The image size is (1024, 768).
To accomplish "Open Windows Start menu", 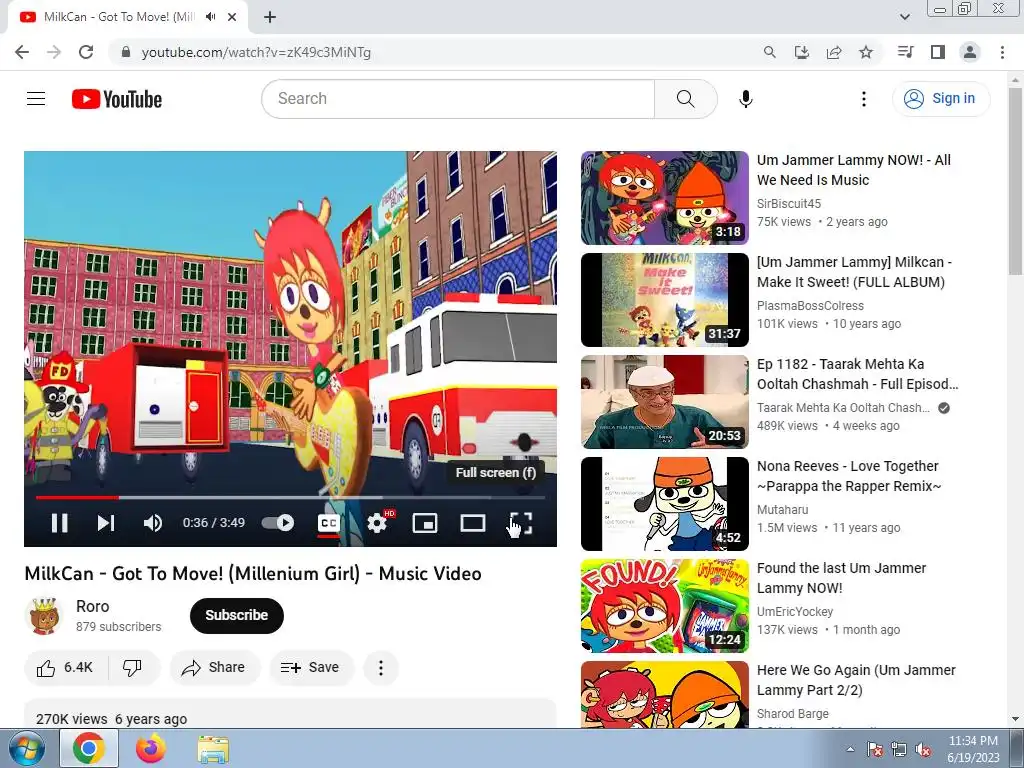I will 25,748.
